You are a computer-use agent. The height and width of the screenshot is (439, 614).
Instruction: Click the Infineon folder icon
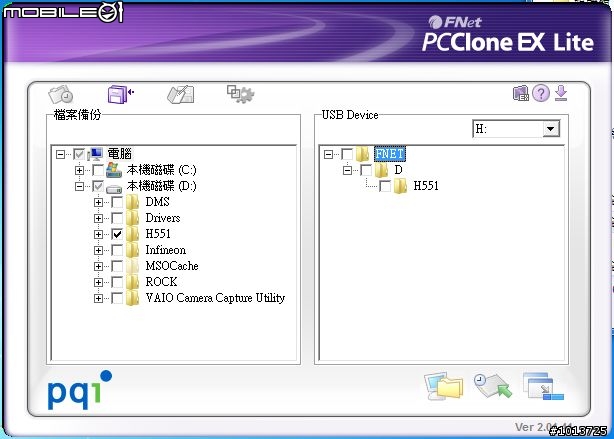click(133, 251)
